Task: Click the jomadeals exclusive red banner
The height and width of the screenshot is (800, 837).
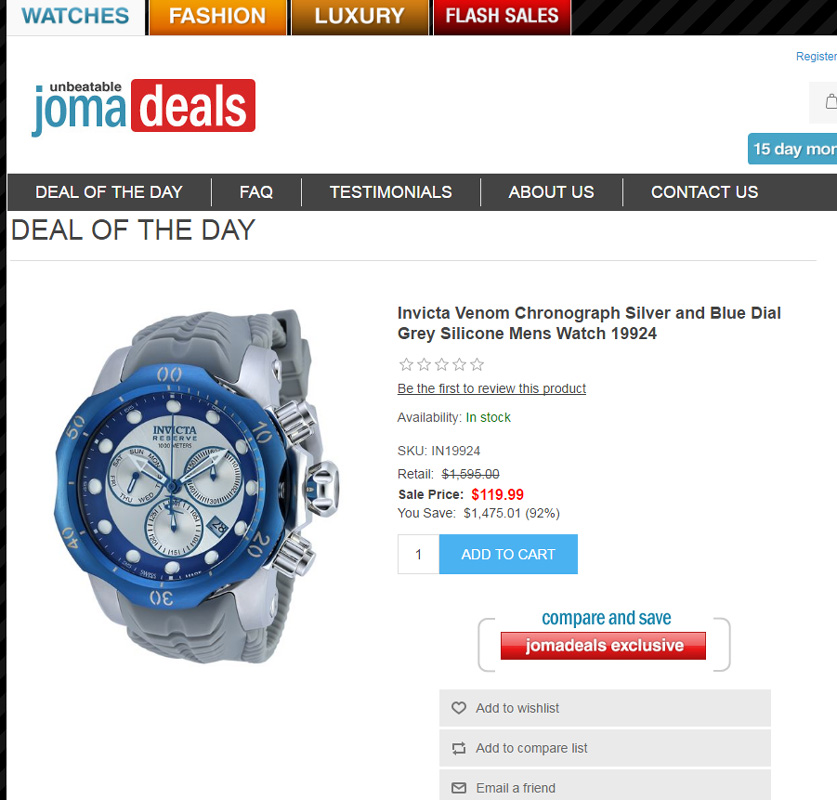Action: pyautogui.click(x=603, y=646)
